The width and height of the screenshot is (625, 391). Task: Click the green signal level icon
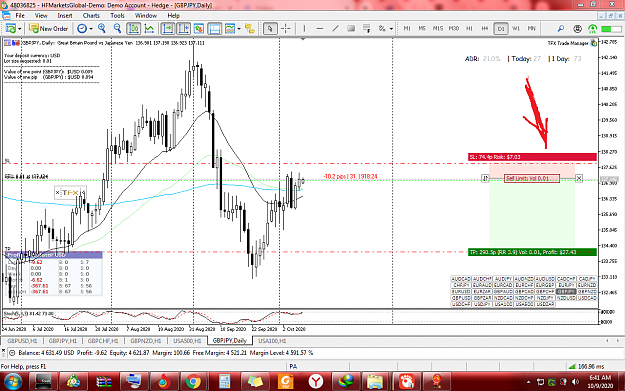tap(593, 29)
